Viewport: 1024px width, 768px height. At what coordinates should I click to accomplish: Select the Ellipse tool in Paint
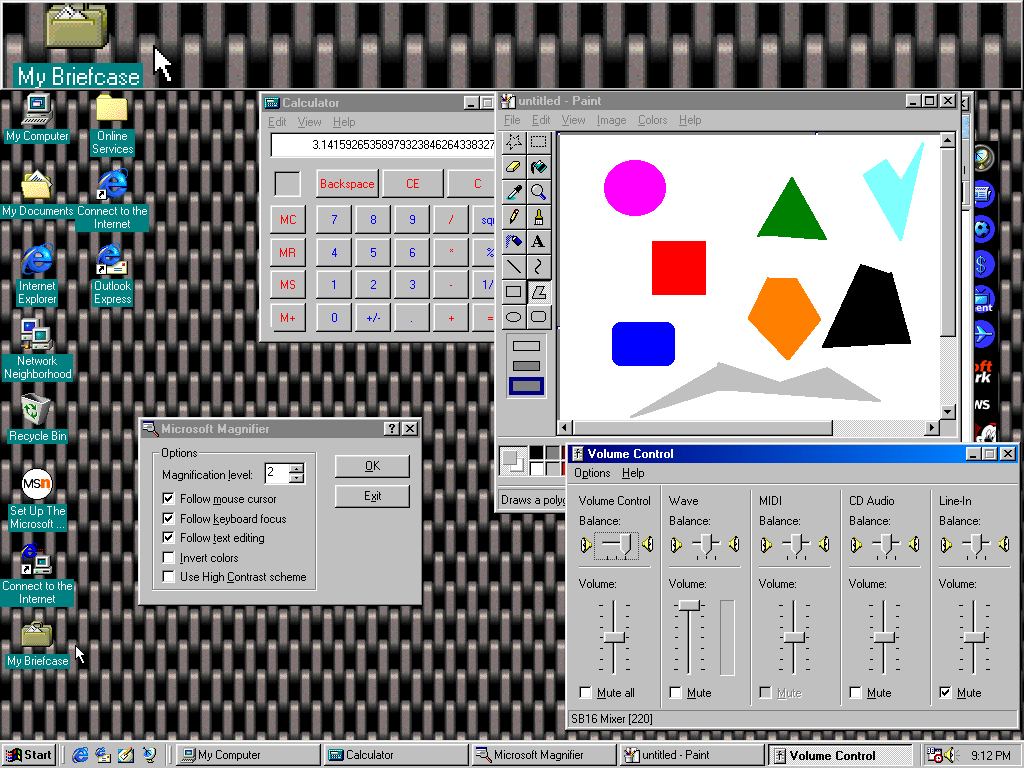[x=514, y=317]
